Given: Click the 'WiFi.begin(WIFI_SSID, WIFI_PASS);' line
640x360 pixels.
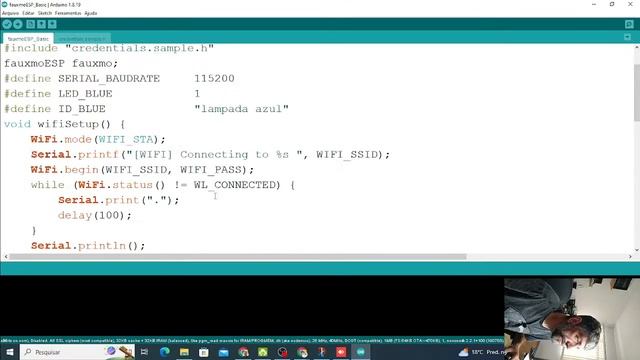Looking at the screenshot, I should point(142,170).
